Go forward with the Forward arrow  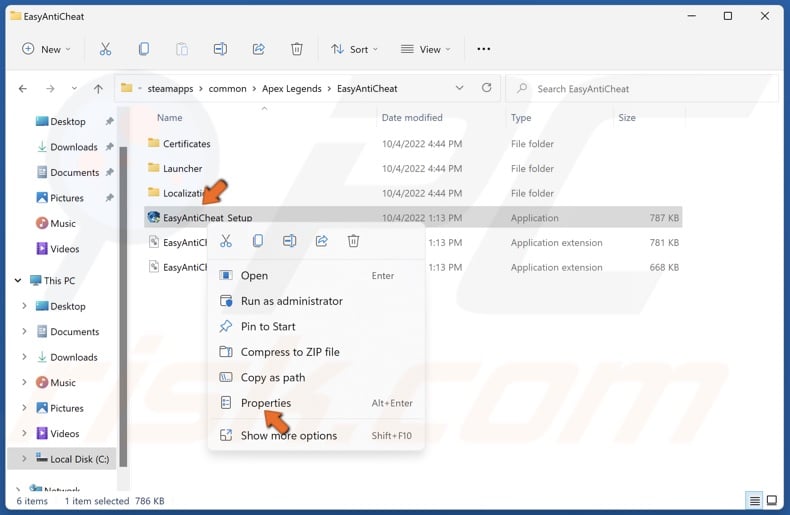(x=50, y=89)
